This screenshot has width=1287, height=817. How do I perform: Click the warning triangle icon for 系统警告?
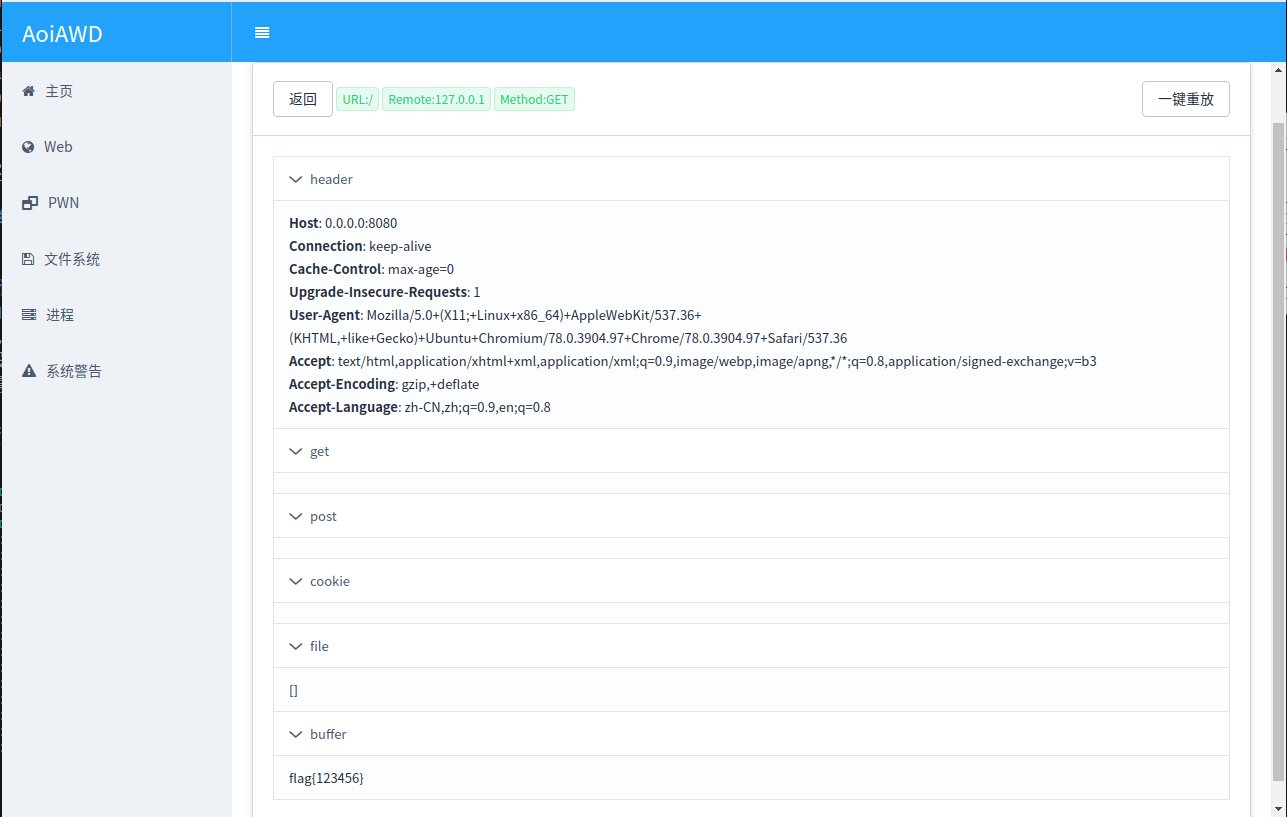pyautogui.click(x=29, y=371)
